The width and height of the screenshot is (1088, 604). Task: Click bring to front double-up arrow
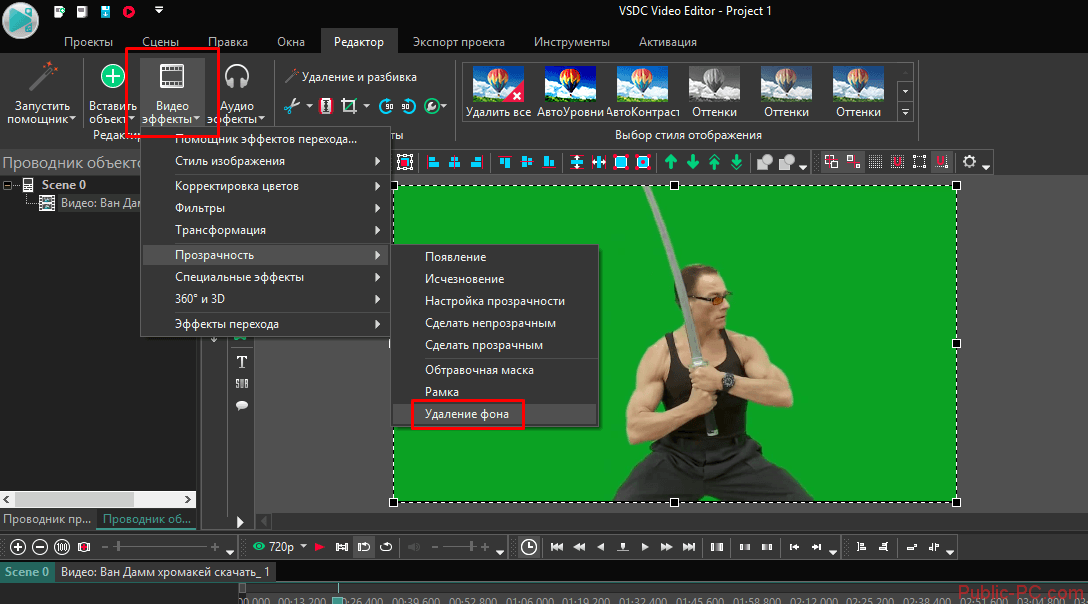point(715,162)
